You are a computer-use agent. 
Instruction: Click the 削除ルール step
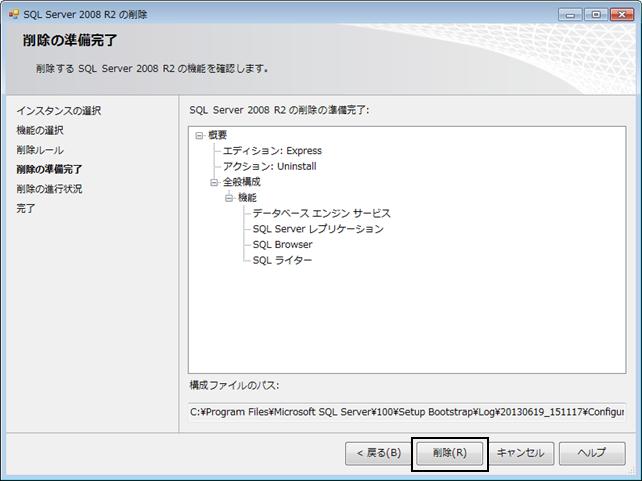40,150
